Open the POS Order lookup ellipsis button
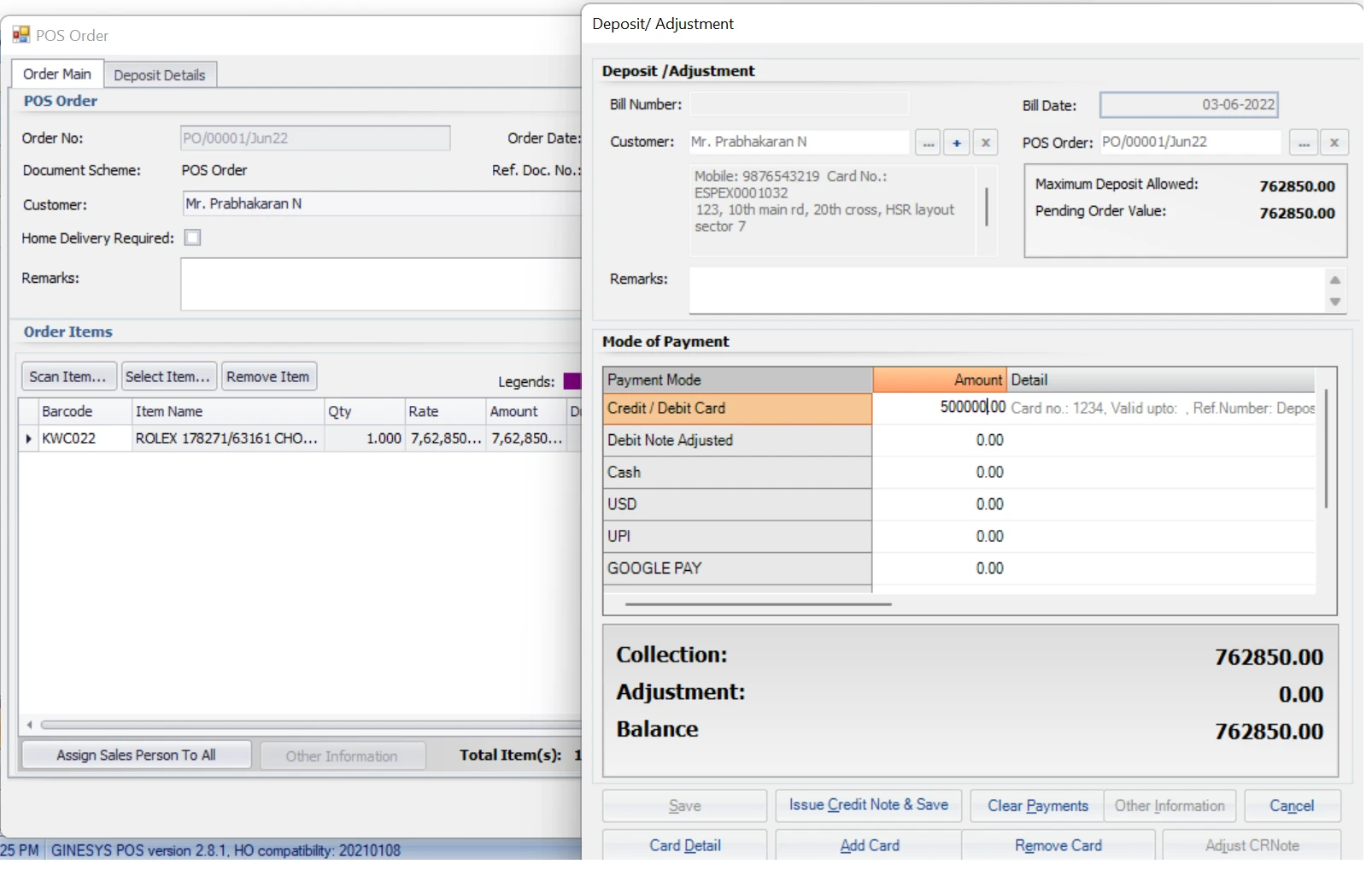This screenshot has width=1372, height=870. click(x=1303, y=143)
